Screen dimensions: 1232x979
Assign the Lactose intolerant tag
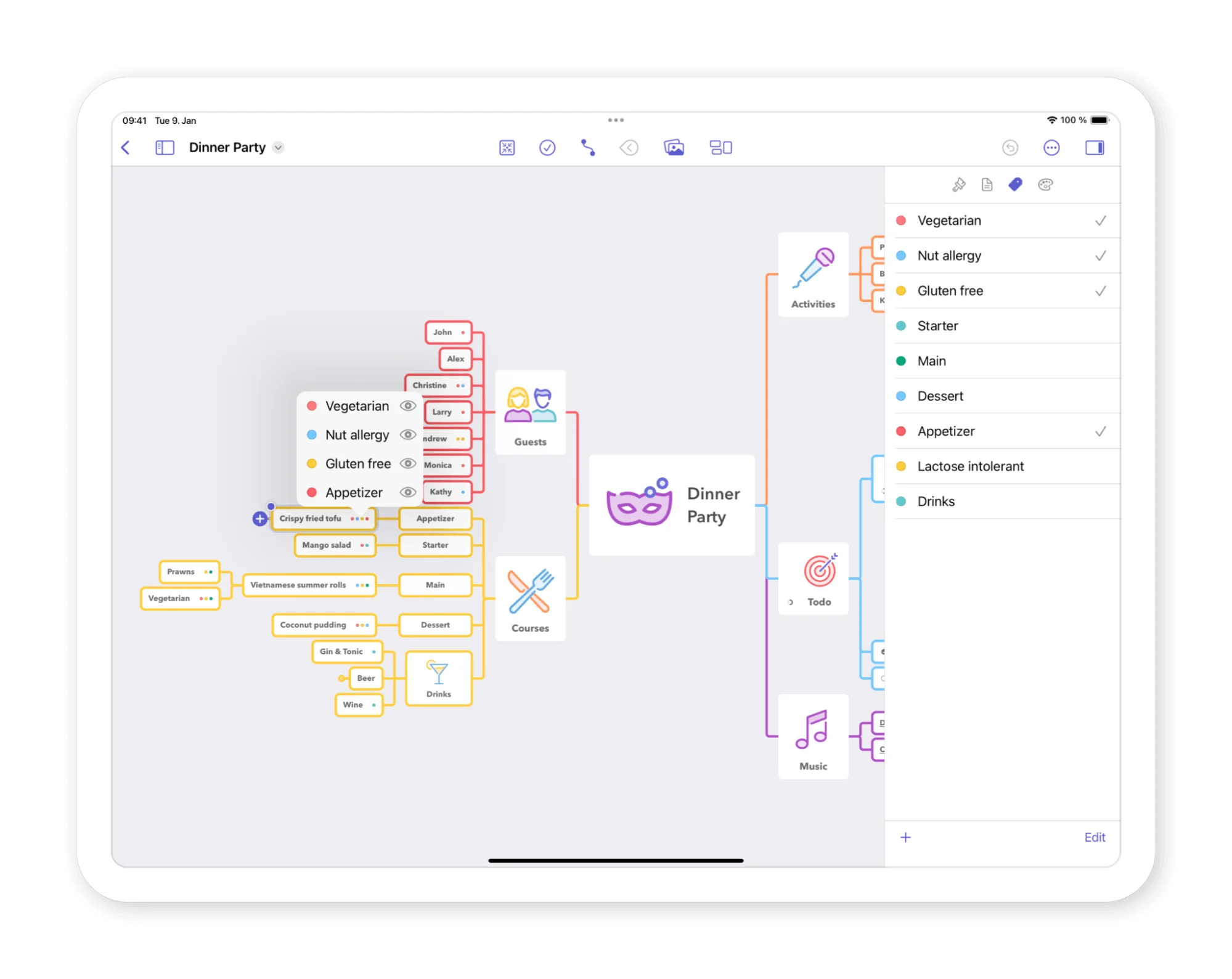pos(1002,466)
